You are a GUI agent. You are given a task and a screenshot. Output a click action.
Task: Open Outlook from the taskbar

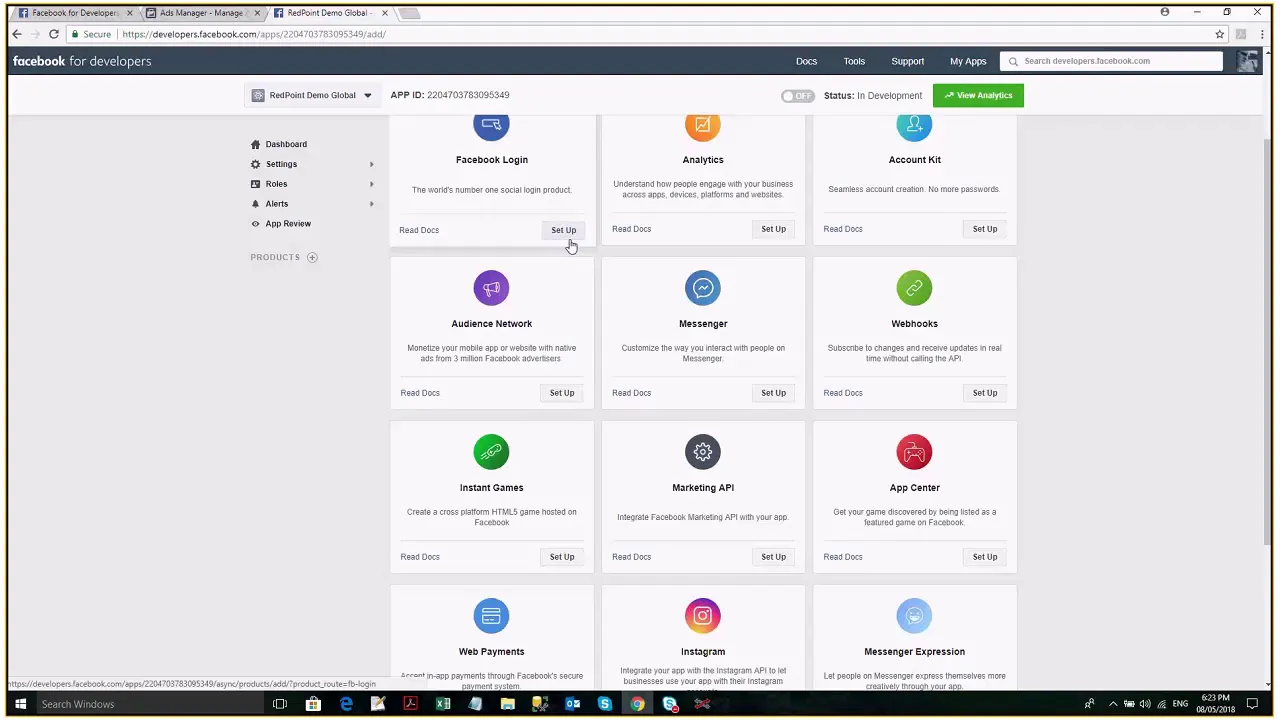tap(572, 704)
